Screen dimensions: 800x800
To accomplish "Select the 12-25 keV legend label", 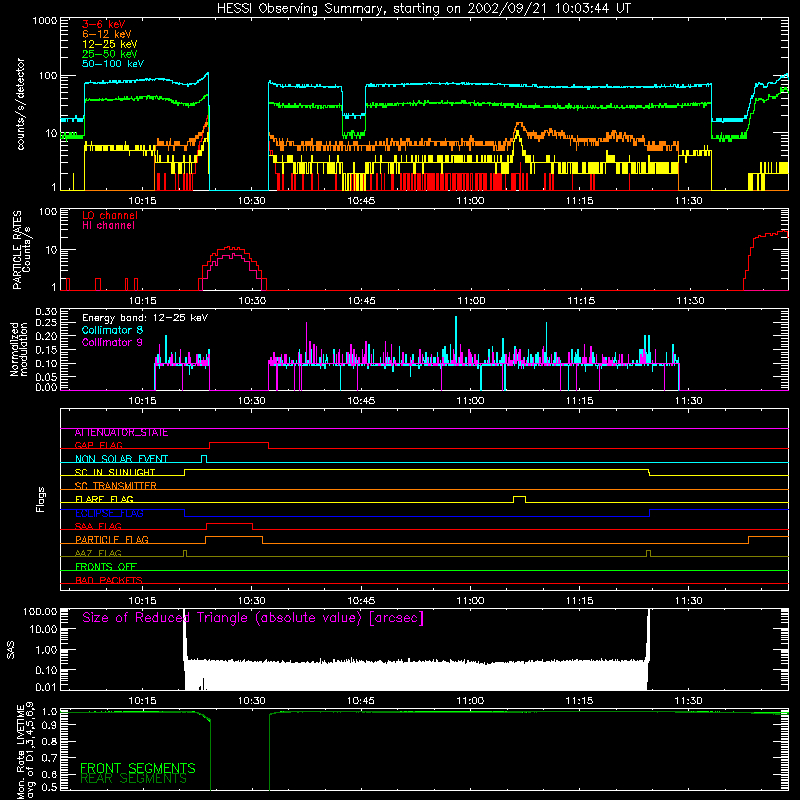I will pos(110,44).
